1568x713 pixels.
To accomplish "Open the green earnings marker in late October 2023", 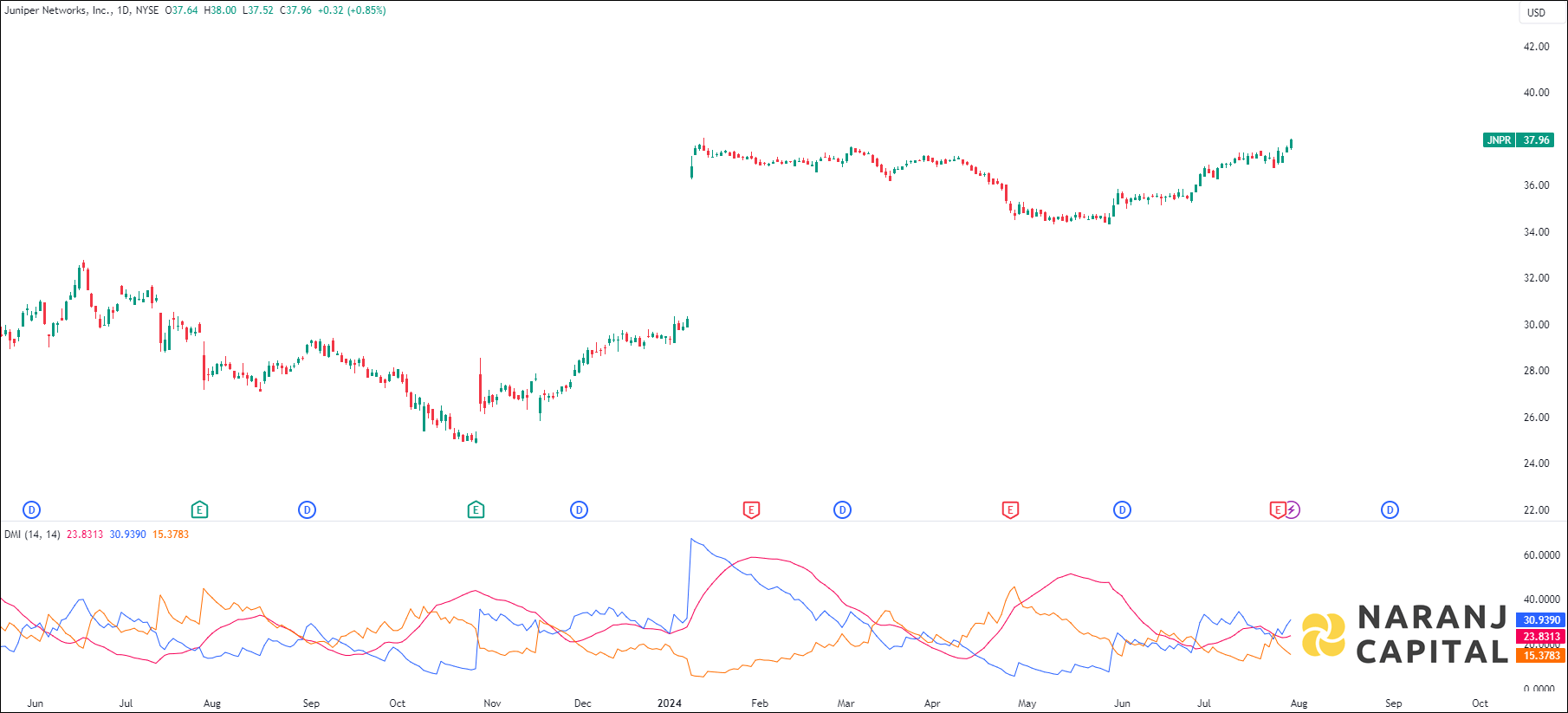I will pyautogui.click(x=476, y=510).
